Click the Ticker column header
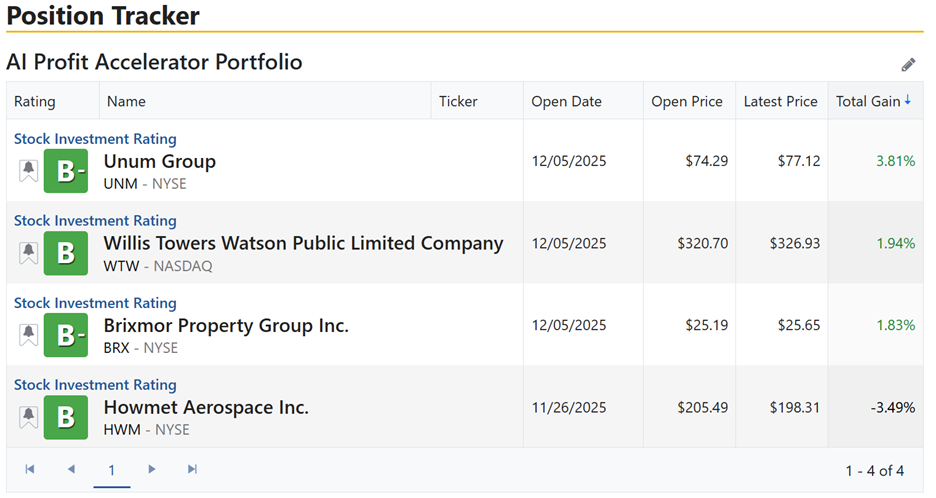Viewport: 936px width, 498px height. click(458, 101)
